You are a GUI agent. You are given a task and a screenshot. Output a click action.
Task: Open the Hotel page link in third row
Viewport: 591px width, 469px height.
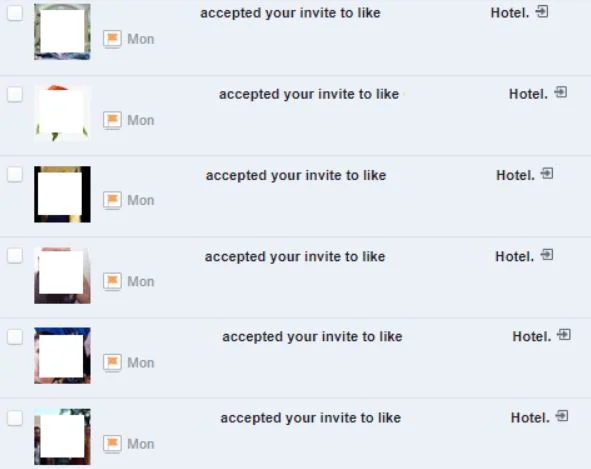[x=515, y=175]
